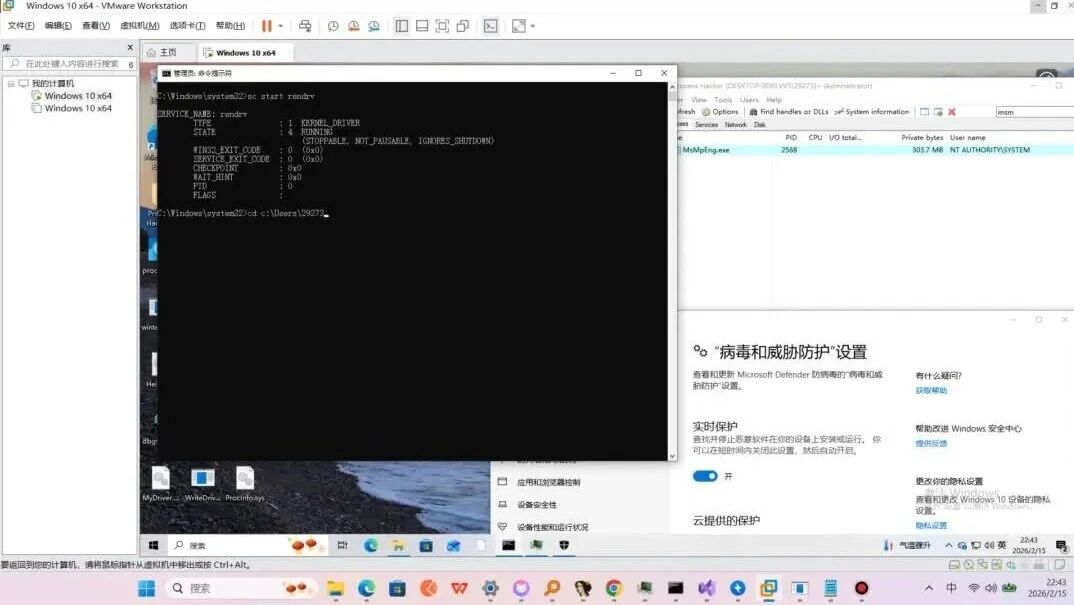The height and width of the screenshot is (605, 1074).
Task: Open the 帮助(H) menu
Action: (x=230, y=25)
